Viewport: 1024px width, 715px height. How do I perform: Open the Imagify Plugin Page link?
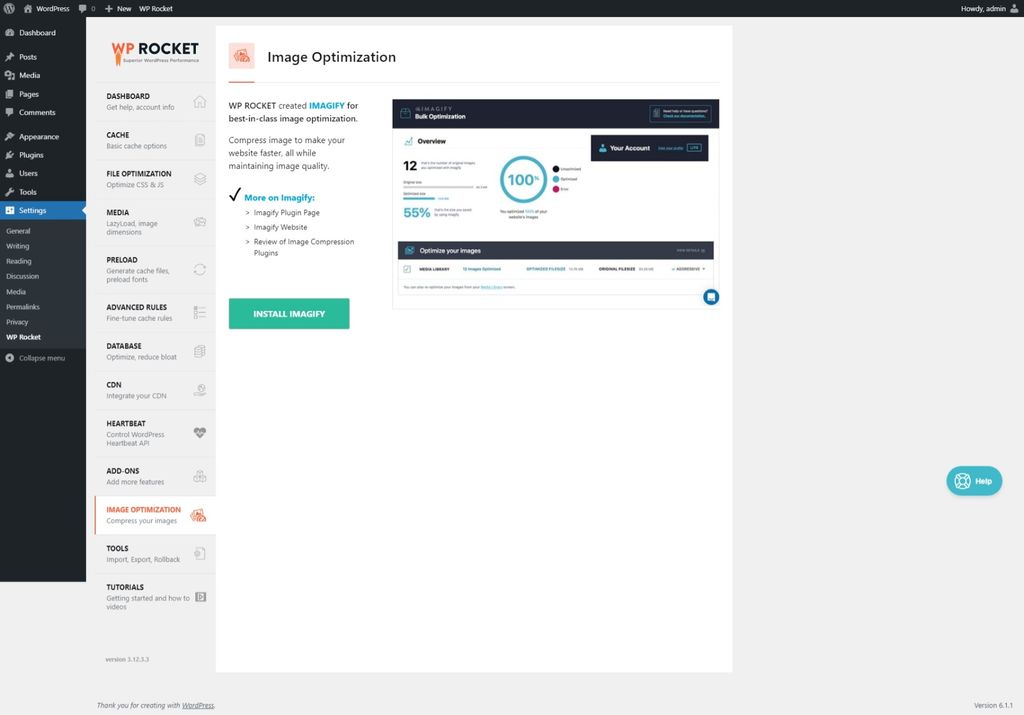click(x=287, y=213)
